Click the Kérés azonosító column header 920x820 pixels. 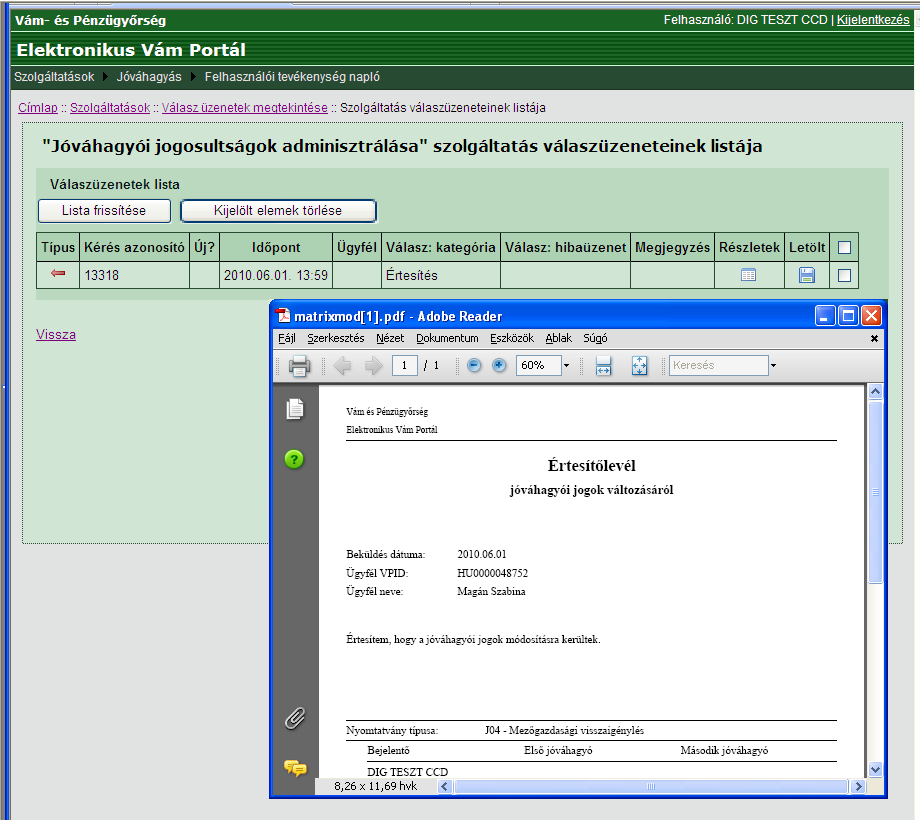[x=134, y=248]
